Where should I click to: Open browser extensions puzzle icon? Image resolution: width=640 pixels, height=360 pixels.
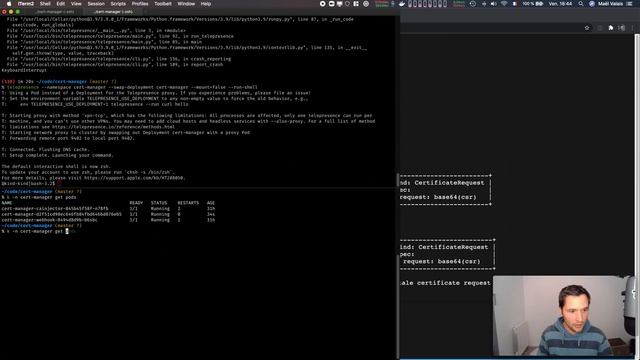(x=611, y=28)
